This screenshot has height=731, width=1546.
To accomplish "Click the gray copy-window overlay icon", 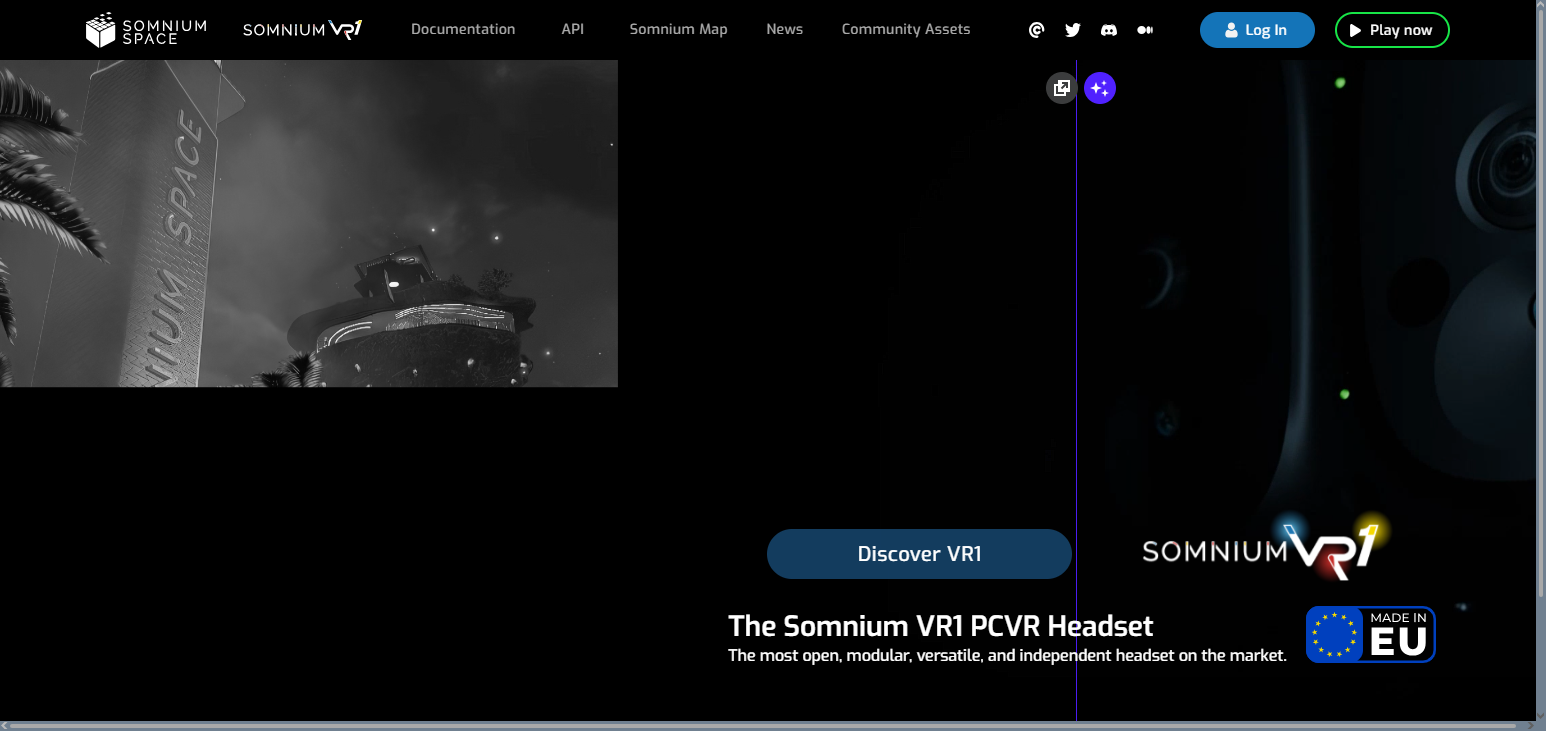I will (x=1062, y=88).
